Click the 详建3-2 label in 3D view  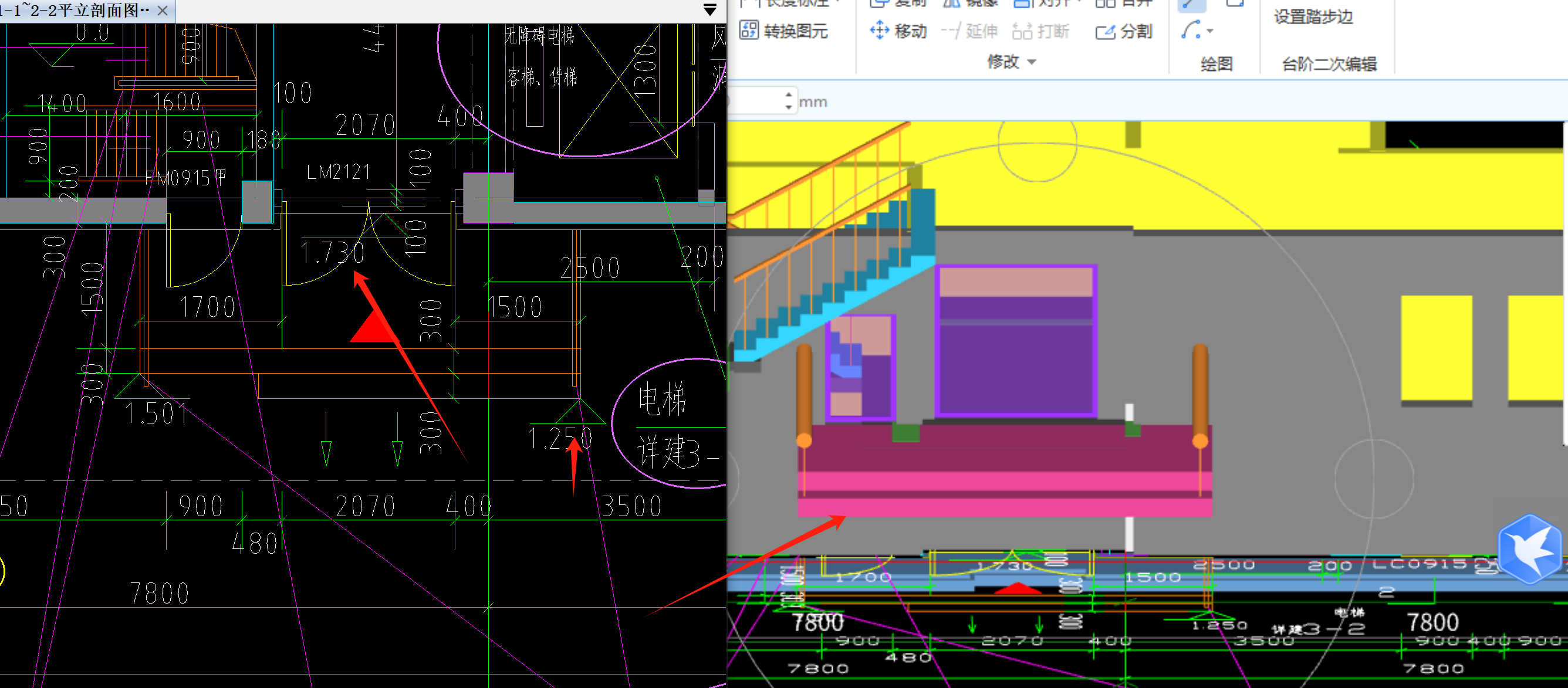tap(1318, 629)
